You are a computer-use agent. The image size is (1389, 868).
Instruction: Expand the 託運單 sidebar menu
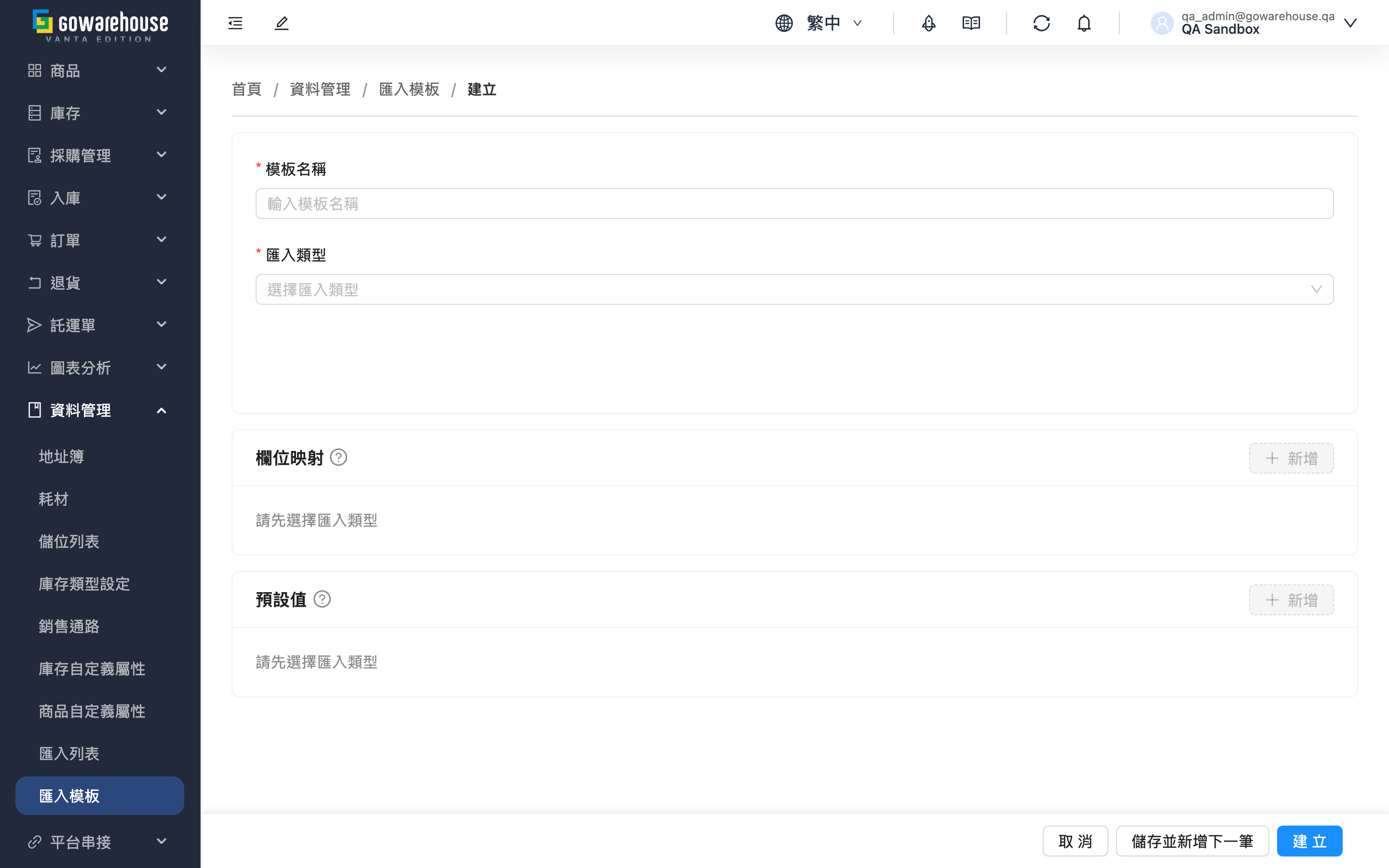(162, 325)
